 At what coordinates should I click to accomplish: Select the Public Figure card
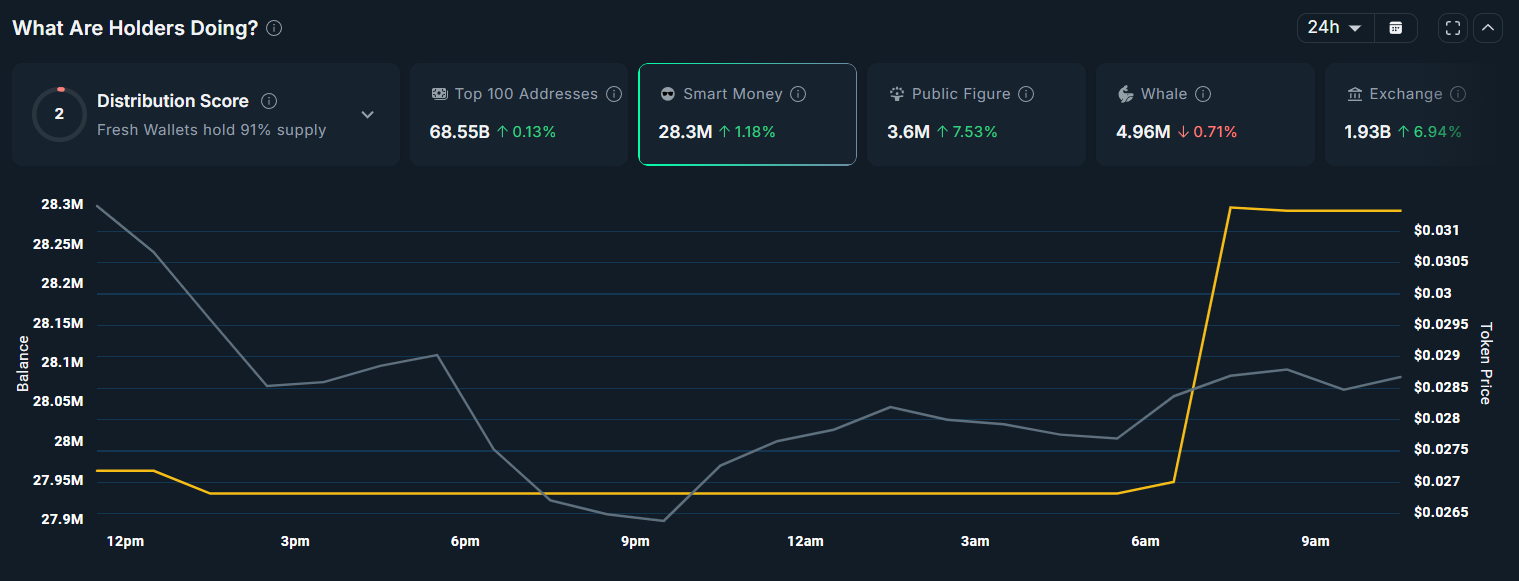point(976,114)
